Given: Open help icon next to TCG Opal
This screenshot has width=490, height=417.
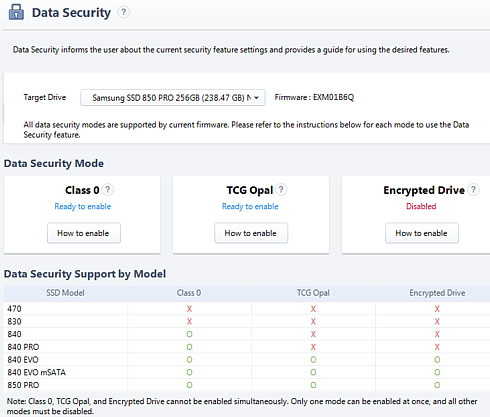Looking at the screenshot, I should coord(281,189).
